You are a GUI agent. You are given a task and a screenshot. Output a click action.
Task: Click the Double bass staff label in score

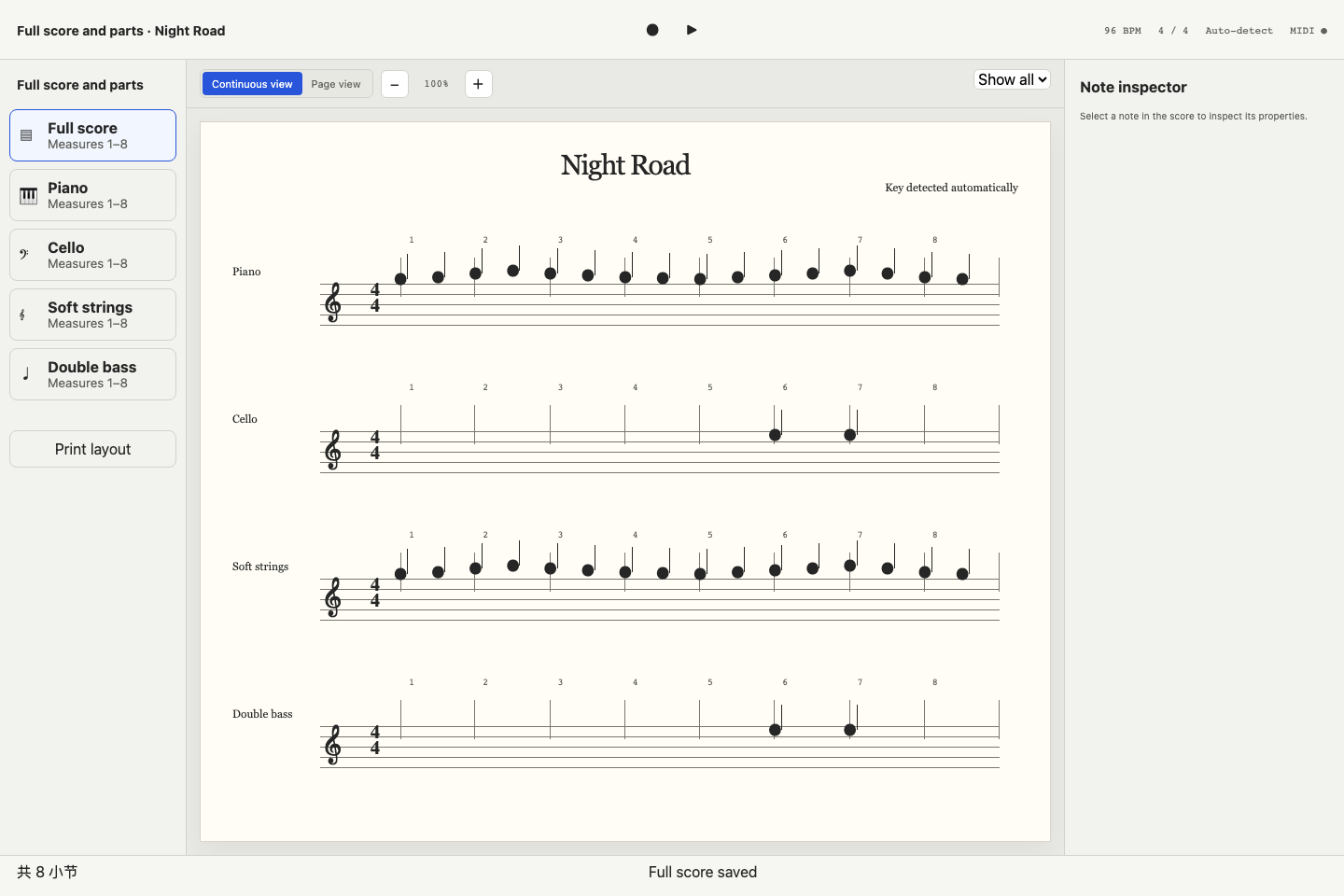pyautogui.click(x=262, y=714)
